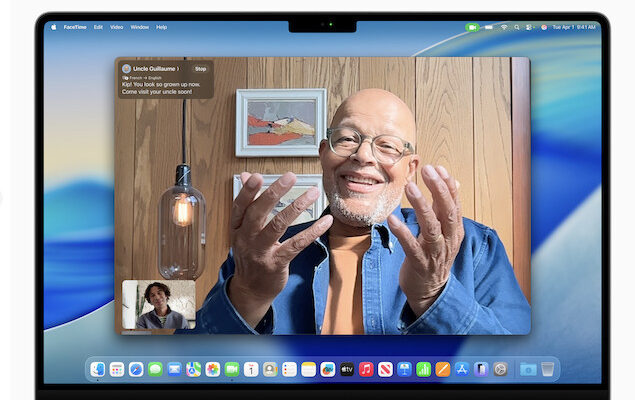The height and width of the screenshot is (400, 635).
Task: Open Maps app in the Dock
Action: click(194, 369)
